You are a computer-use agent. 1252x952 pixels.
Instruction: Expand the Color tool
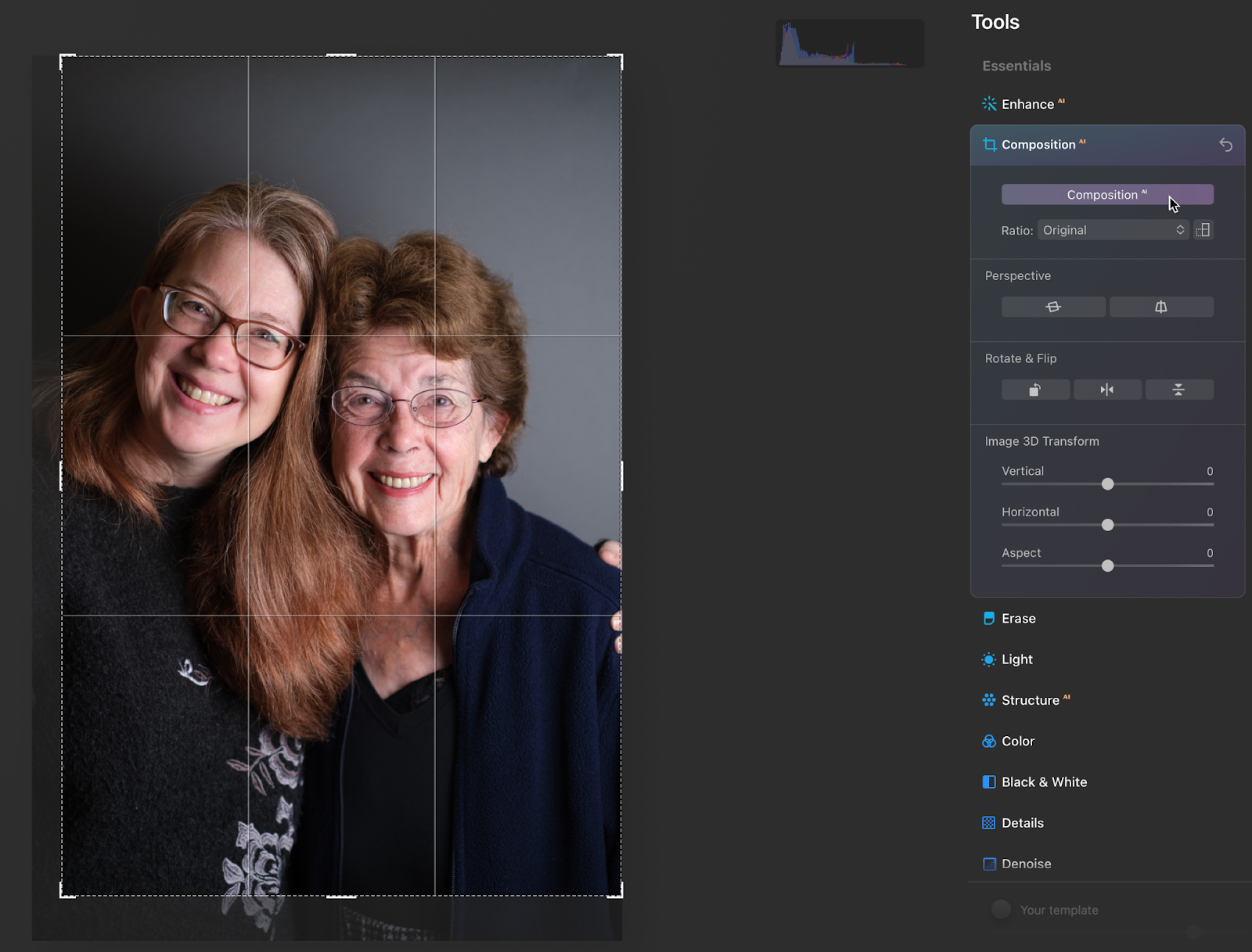[x=1018, y=741]
